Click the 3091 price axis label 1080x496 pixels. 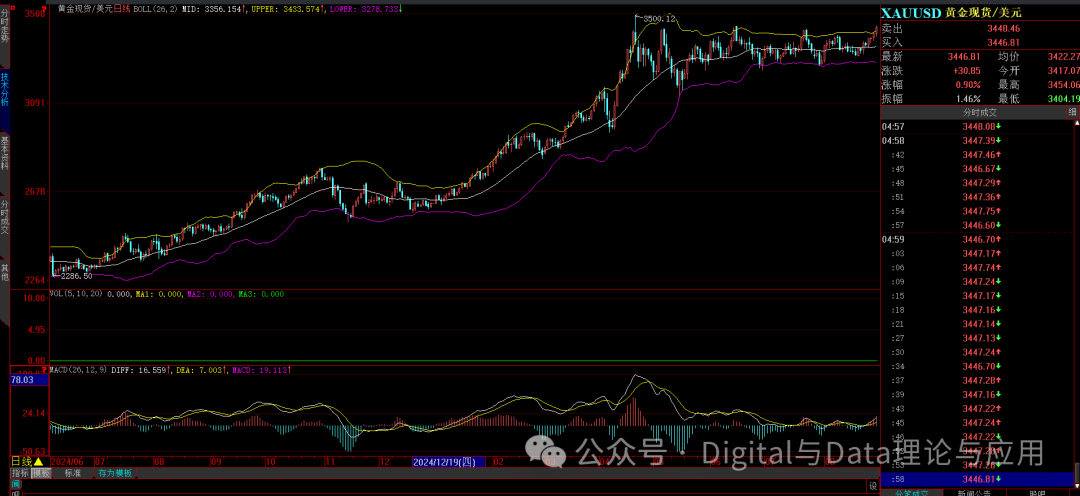click(x=34, y=102)
